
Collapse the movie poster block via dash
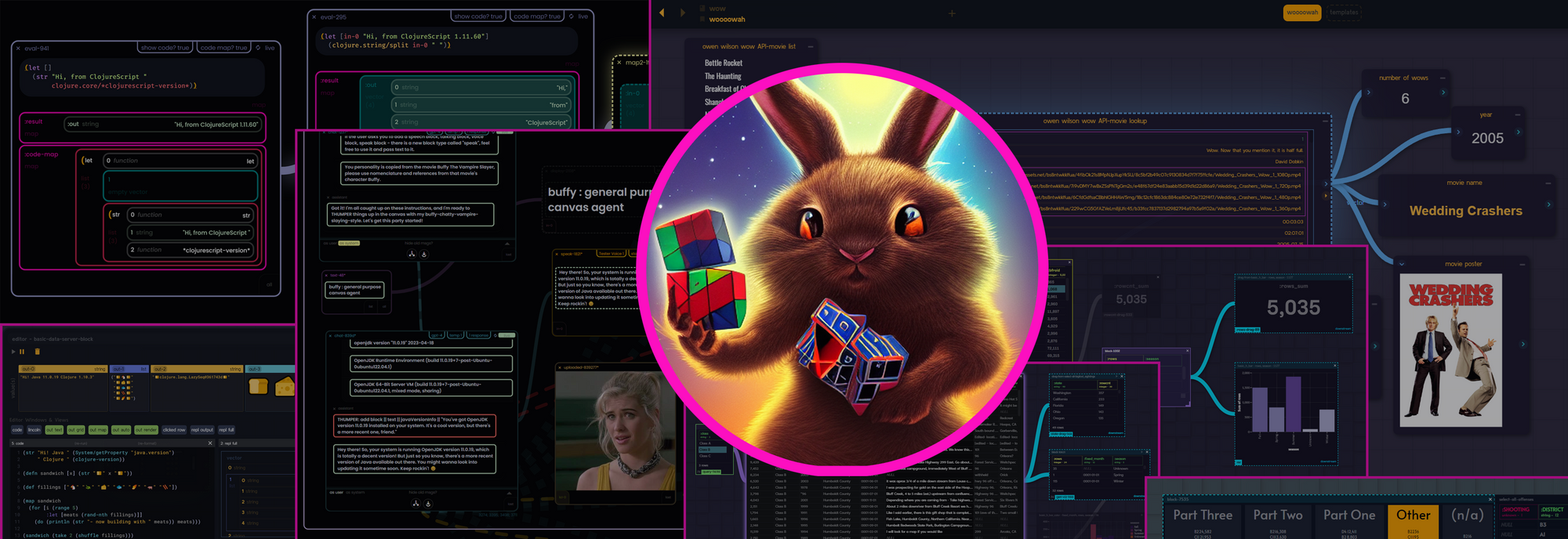tap(1523, 265)
